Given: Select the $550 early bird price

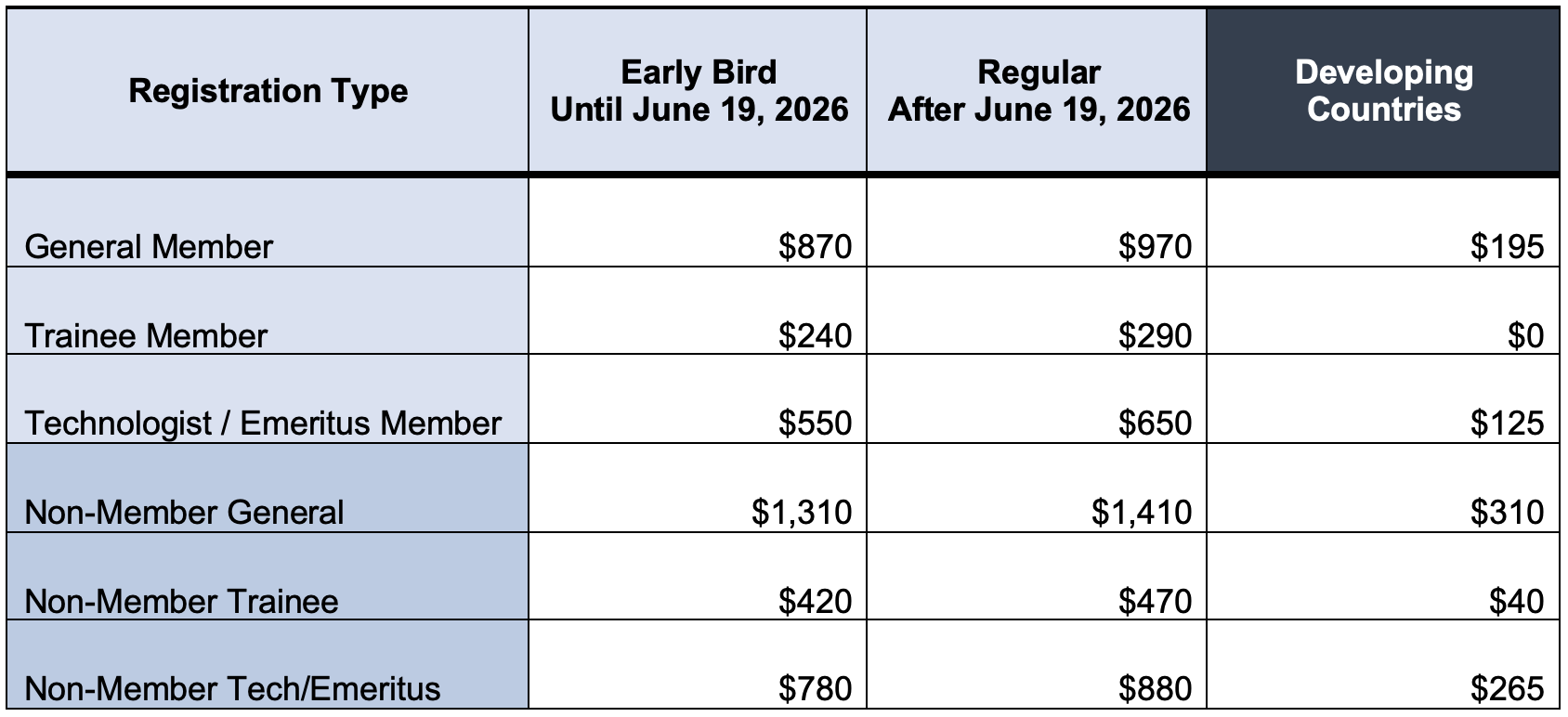Looking at the screenshot, I should click(x=815, y=424).
